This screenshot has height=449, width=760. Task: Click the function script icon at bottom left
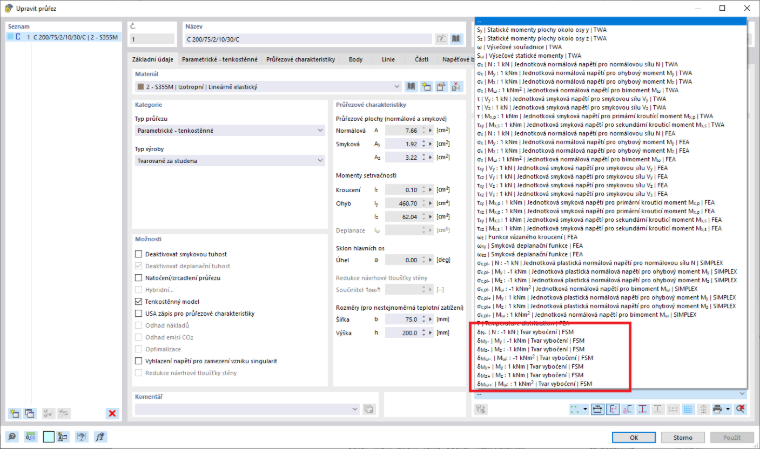(100, 437)
